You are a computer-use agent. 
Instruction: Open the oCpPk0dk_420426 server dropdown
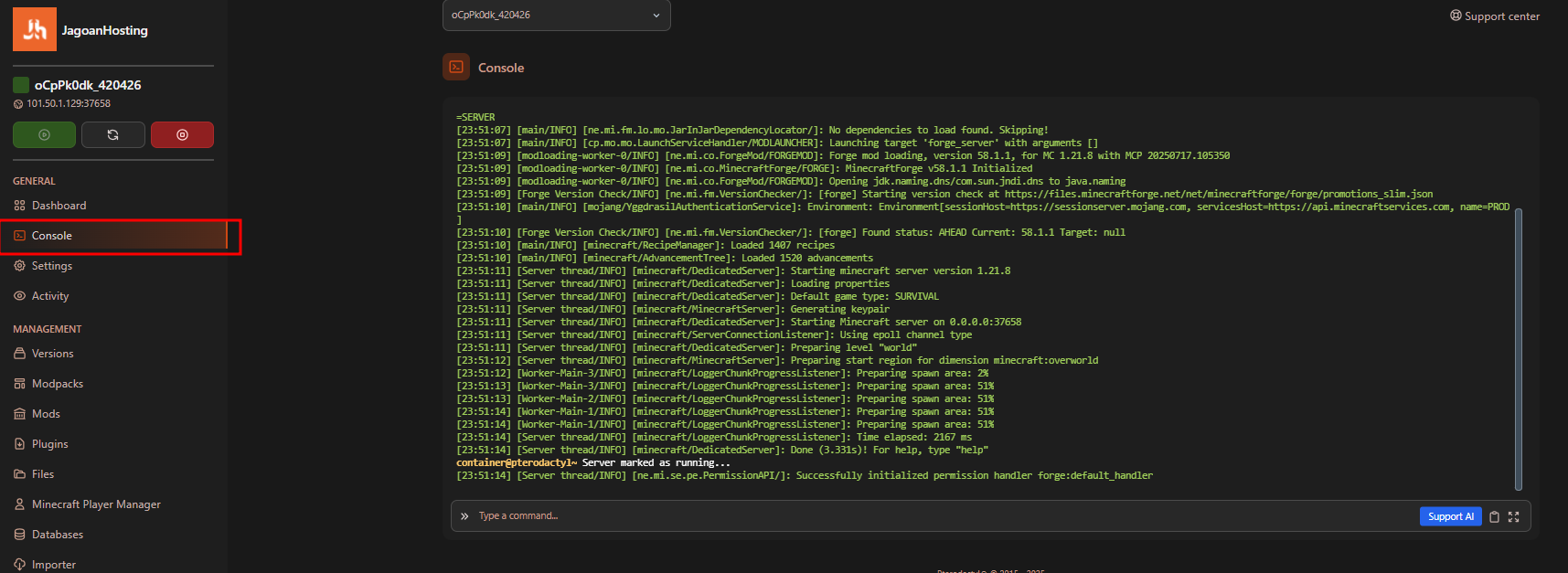coord(556,15)
